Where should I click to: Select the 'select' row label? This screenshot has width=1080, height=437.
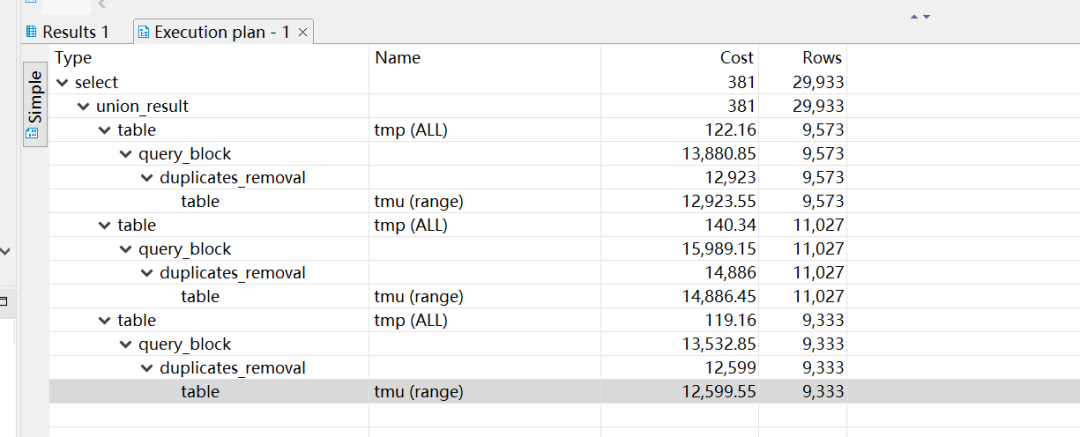click(x=96, y=83)
